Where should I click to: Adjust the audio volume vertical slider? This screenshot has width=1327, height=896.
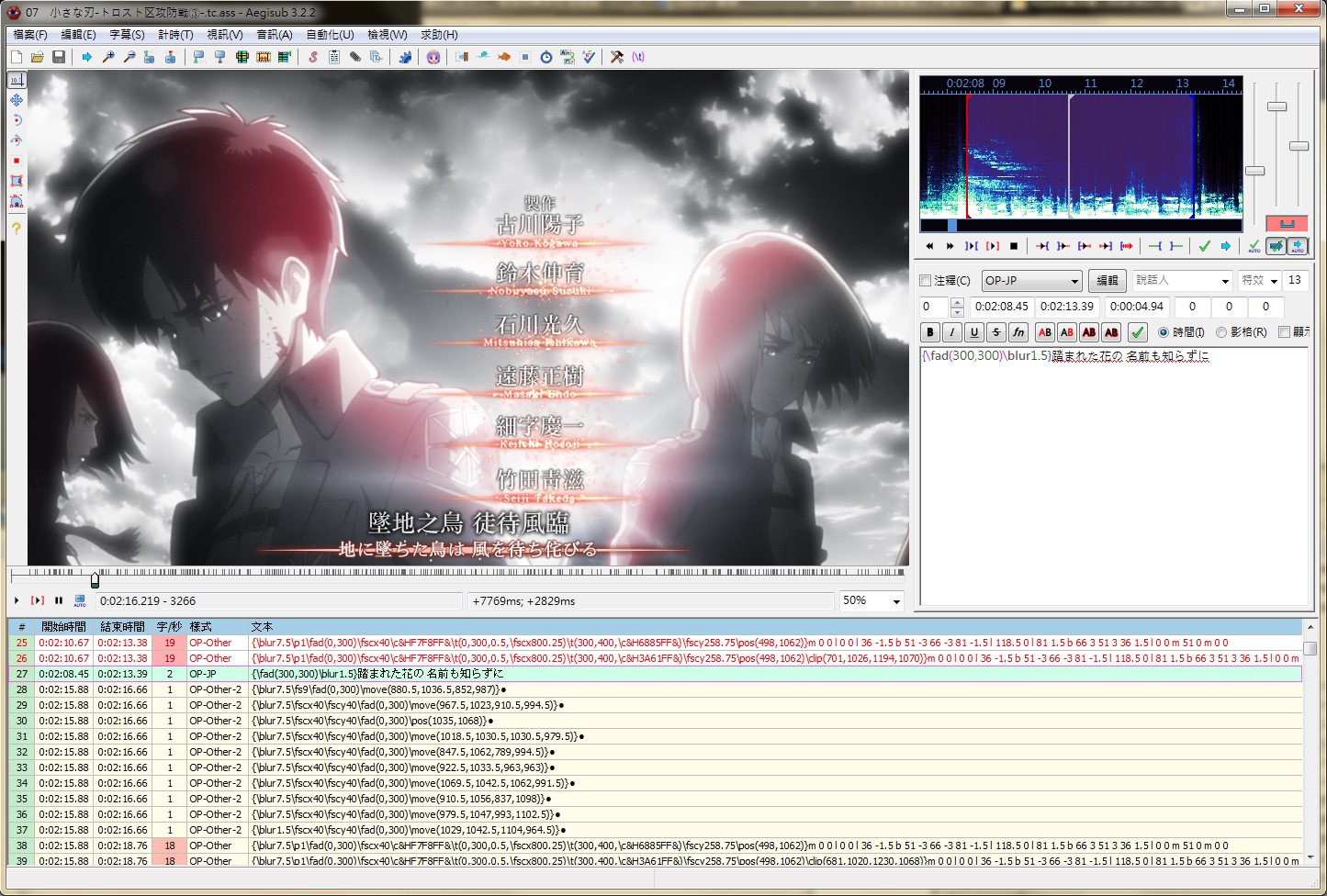pyautogui.click(x=1299, y=146)
